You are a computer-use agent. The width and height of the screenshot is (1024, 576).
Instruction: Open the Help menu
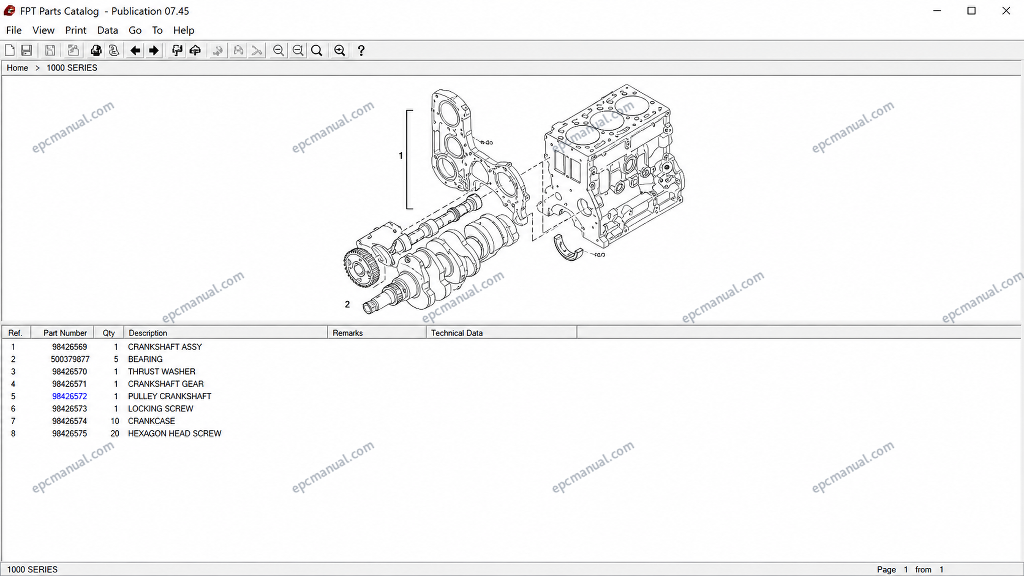coord(184,30)
